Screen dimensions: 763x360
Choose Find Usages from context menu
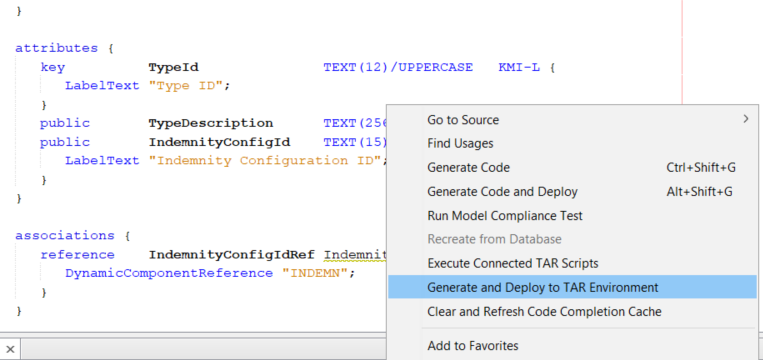pyautogui.click(x=573, y=144)
